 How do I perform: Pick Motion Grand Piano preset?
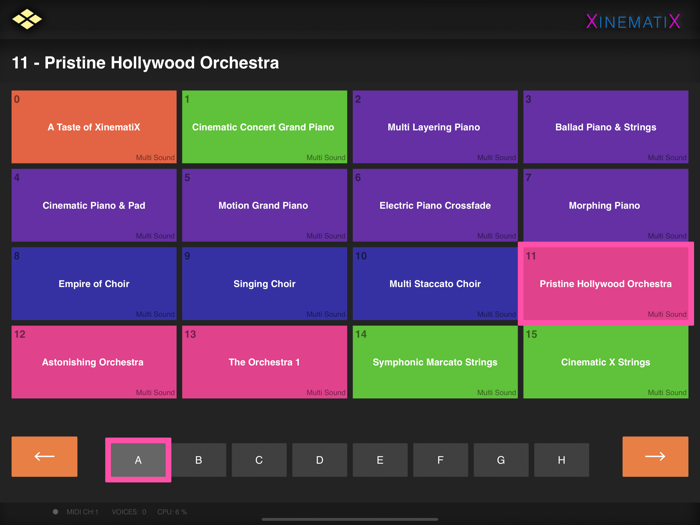[264, 205]
